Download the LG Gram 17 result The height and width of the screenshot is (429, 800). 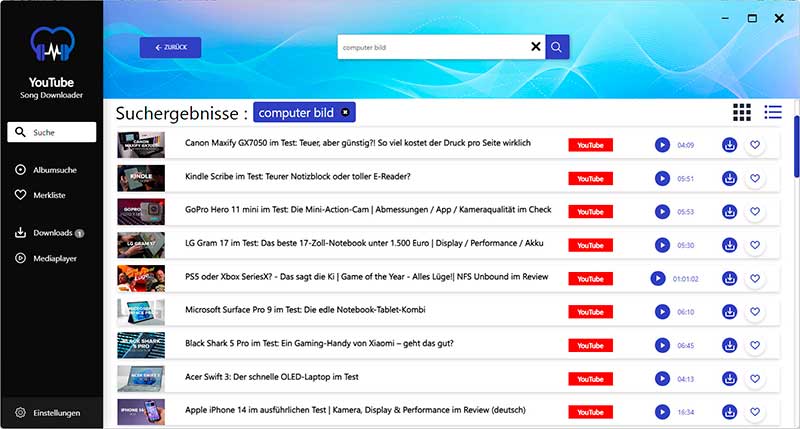click(x=729, y=245)
